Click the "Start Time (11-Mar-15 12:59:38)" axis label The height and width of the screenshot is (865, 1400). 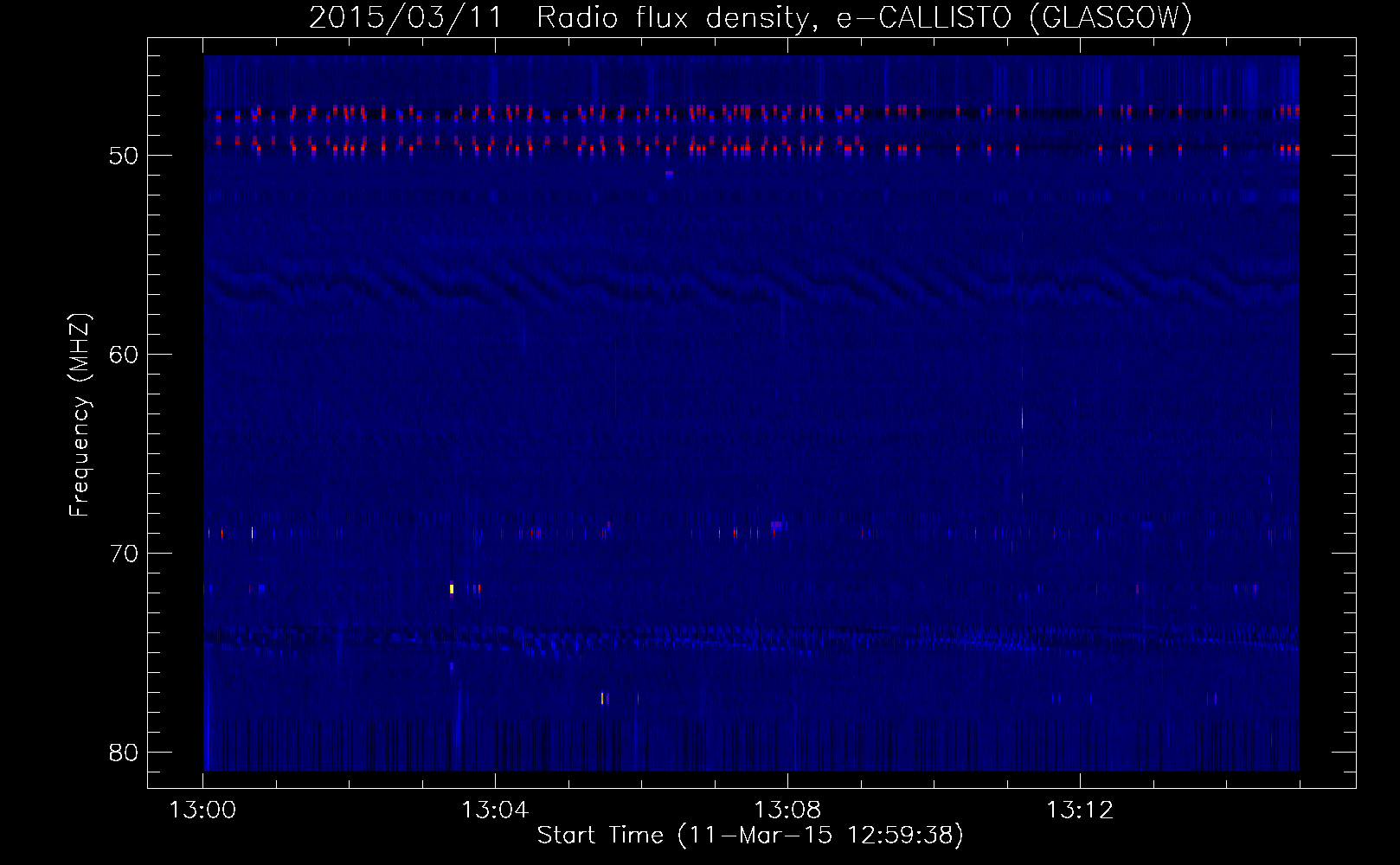click(750, 836)
